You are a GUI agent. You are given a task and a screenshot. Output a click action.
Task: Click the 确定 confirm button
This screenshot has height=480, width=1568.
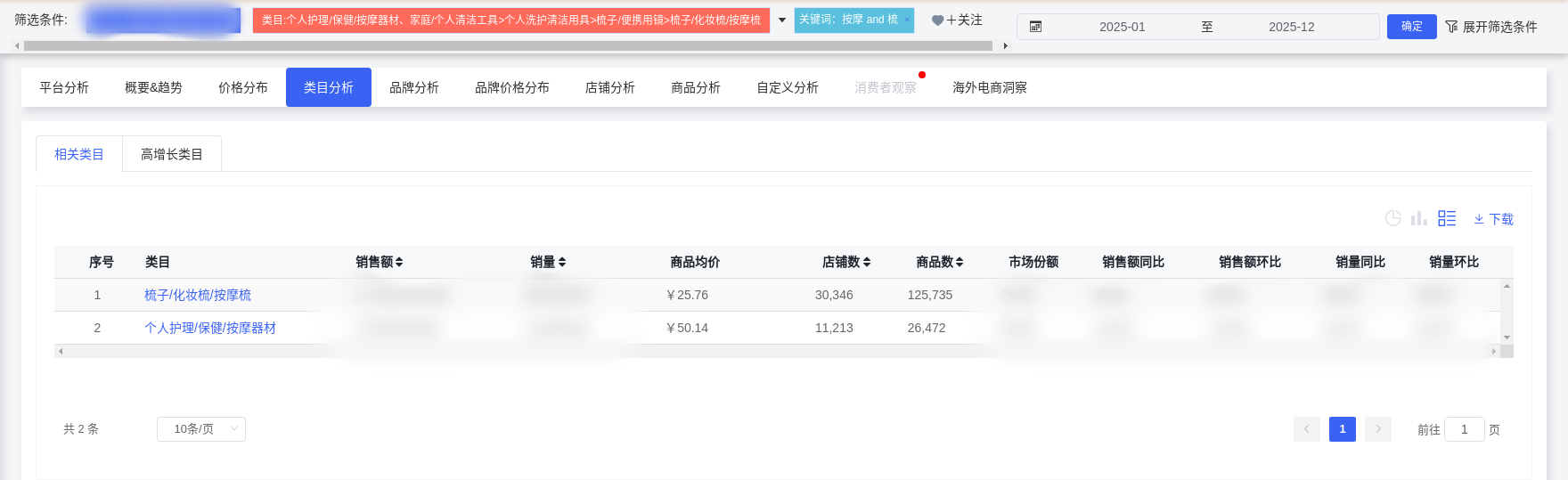1411,27
